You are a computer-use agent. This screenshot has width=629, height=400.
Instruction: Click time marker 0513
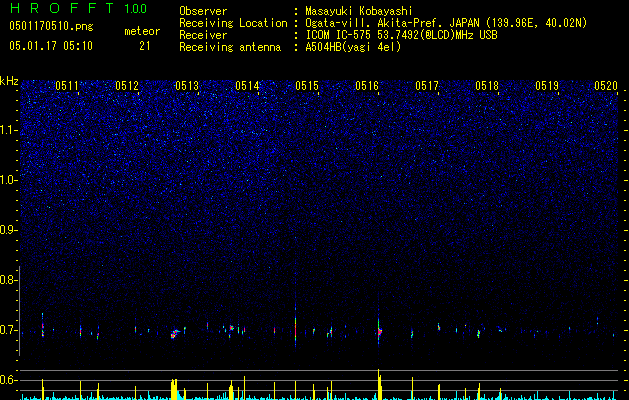coord(187,86)
